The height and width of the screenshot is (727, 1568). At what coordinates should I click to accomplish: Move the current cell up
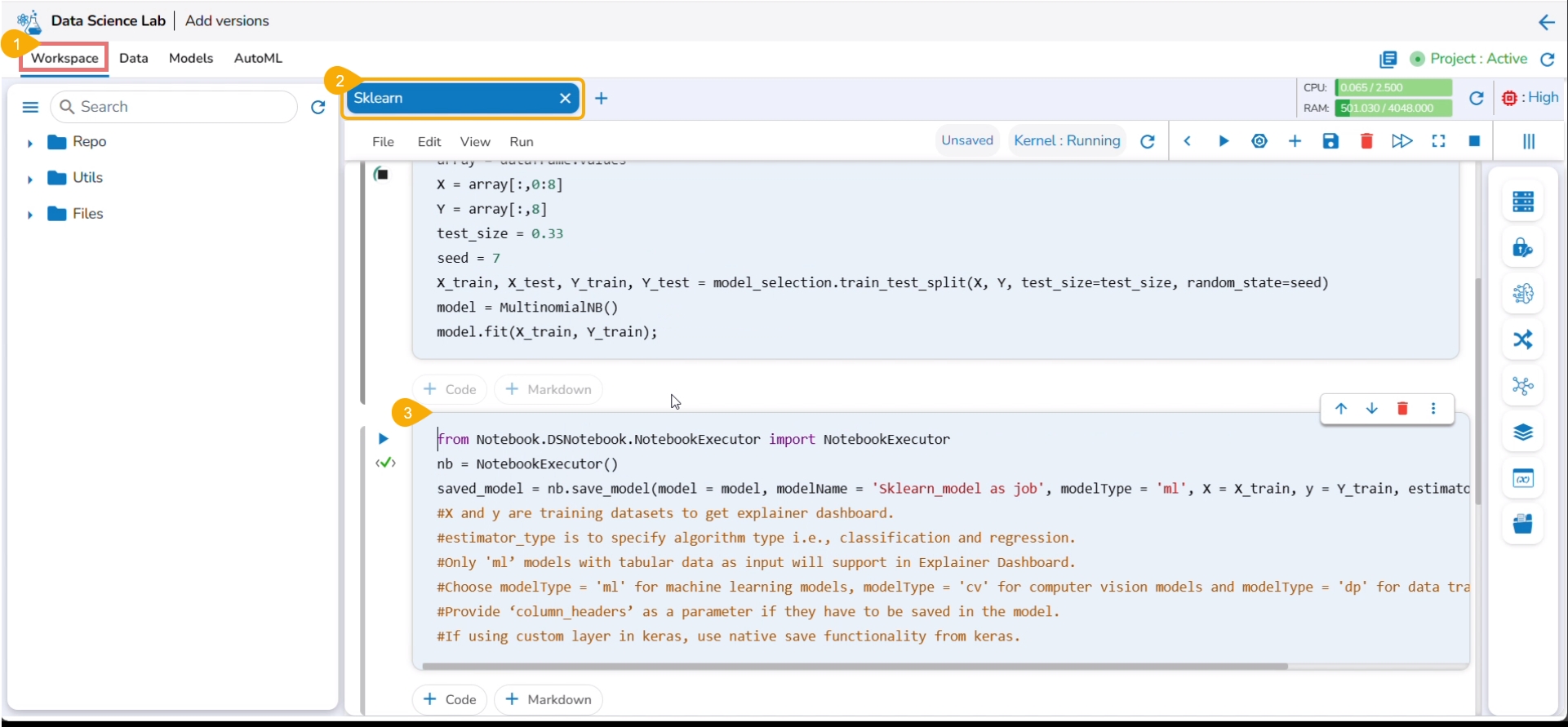1340,409
